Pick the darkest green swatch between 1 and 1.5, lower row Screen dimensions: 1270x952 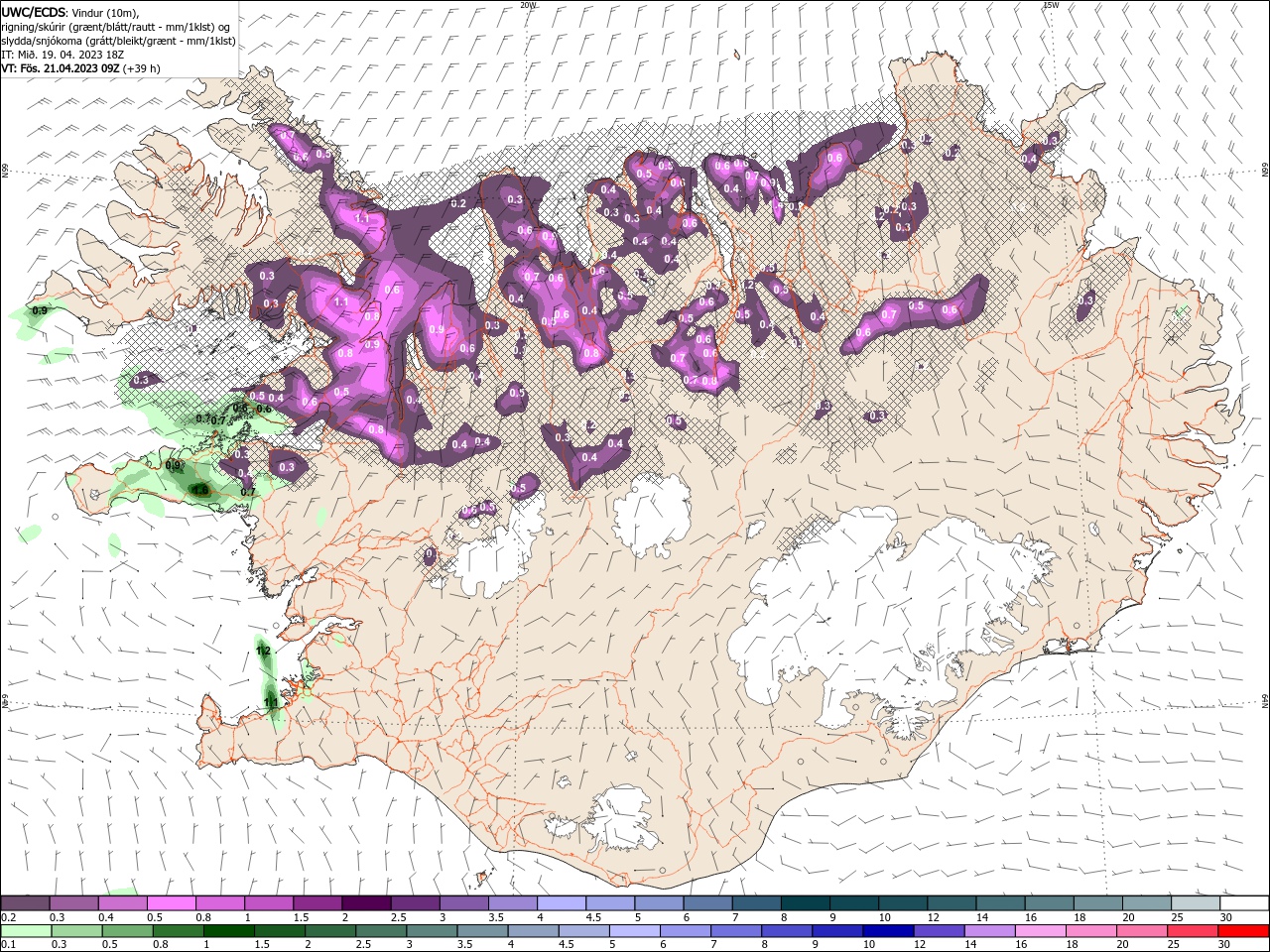click(229, 931)
